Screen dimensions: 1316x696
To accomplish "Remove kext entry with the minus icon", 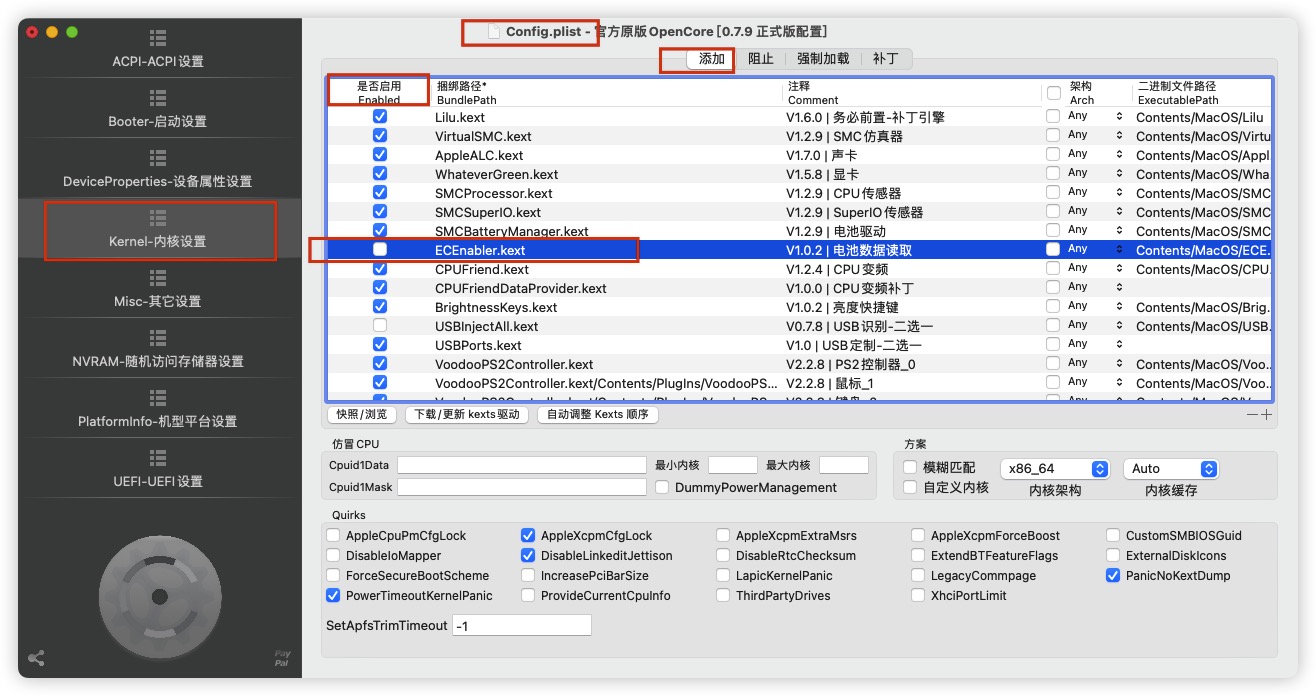I will 1252,414.
